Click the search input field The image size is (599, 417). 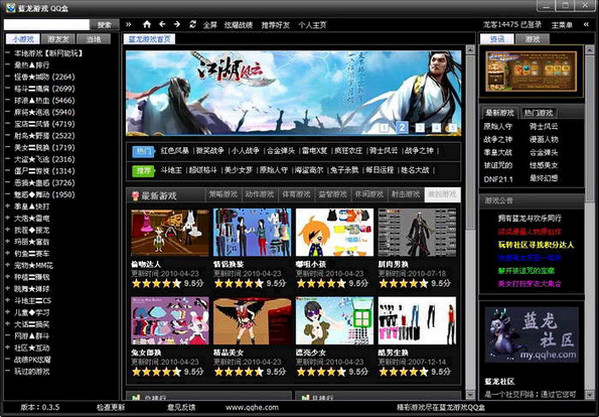(x=47, y=25)
